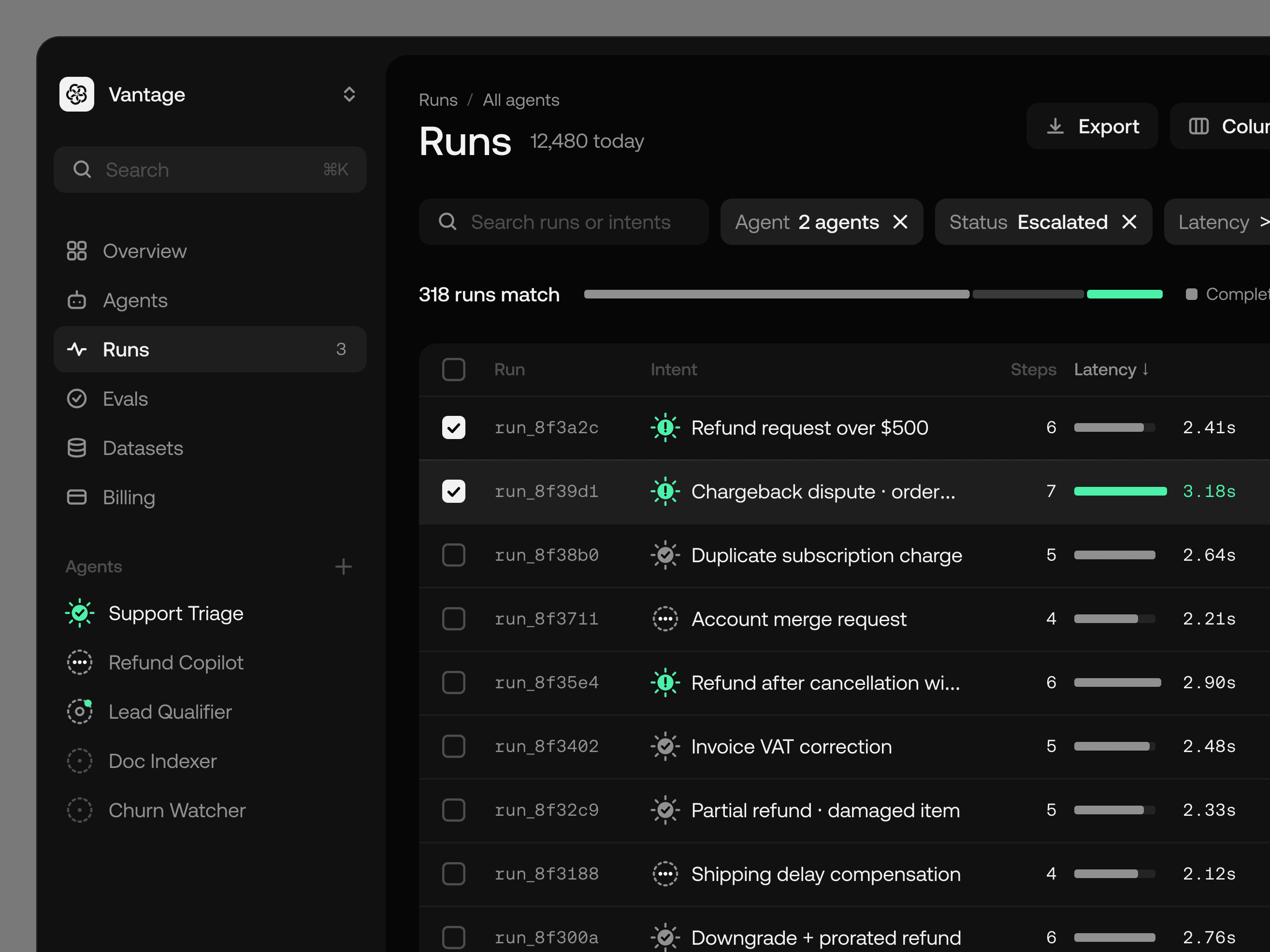Screen dimensions: 1270x952
Task: Remove the Agent filter chip
Action: point(900,222)
